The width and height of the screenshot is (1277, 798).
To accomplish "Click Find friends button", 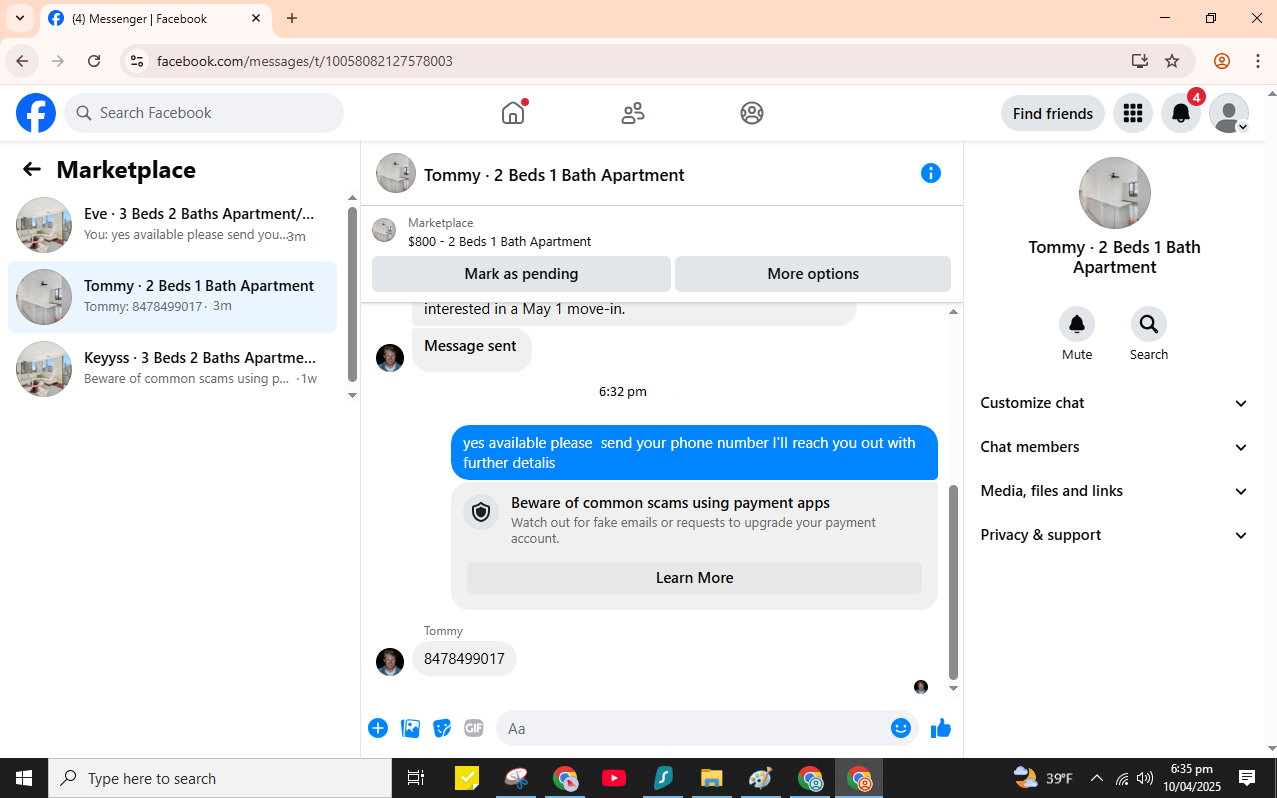I will pyautogui.click(x=1053, y=113).
